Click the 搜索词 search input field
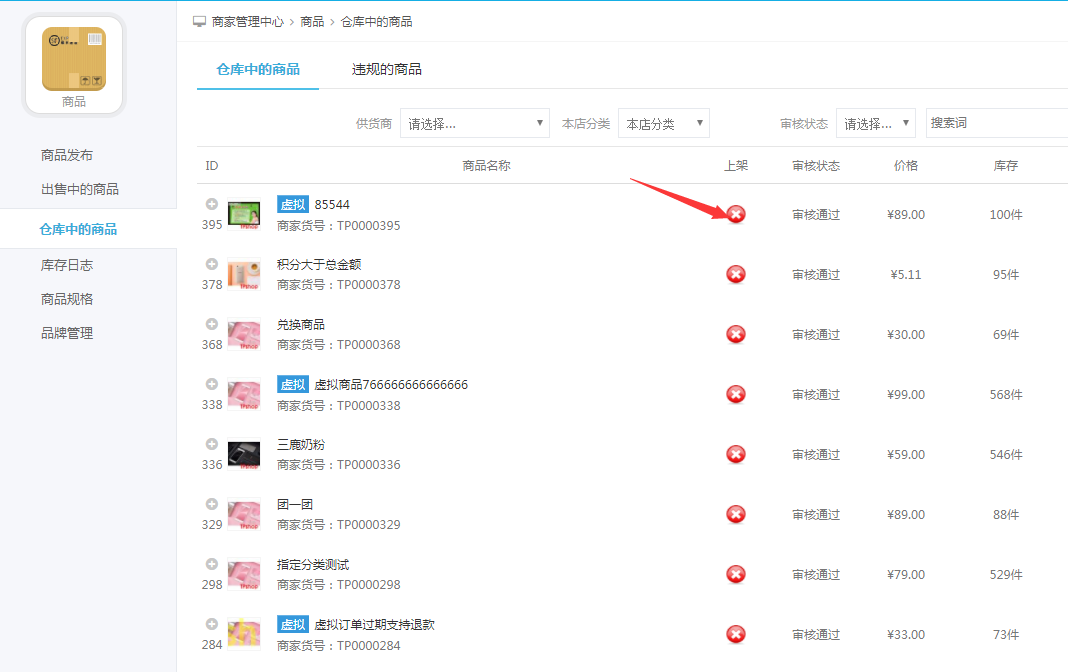Screen dimensions: 1068x672 [x=995, y=123]
